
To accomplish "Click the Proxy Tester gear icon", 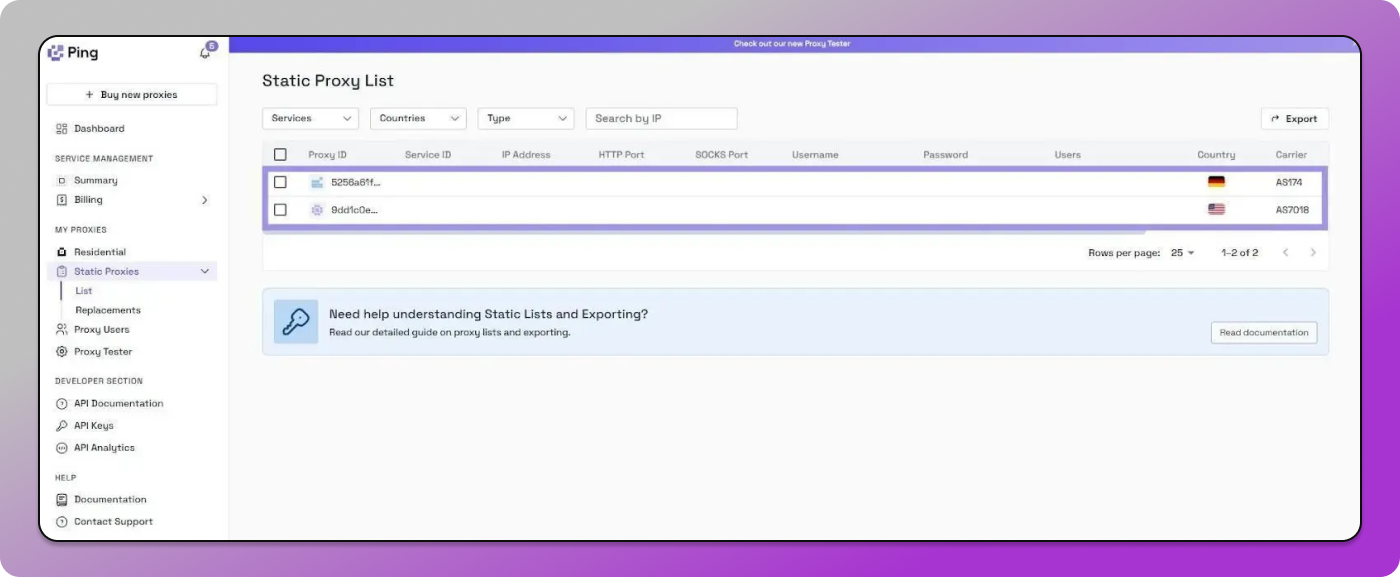I will click(61, 352).
